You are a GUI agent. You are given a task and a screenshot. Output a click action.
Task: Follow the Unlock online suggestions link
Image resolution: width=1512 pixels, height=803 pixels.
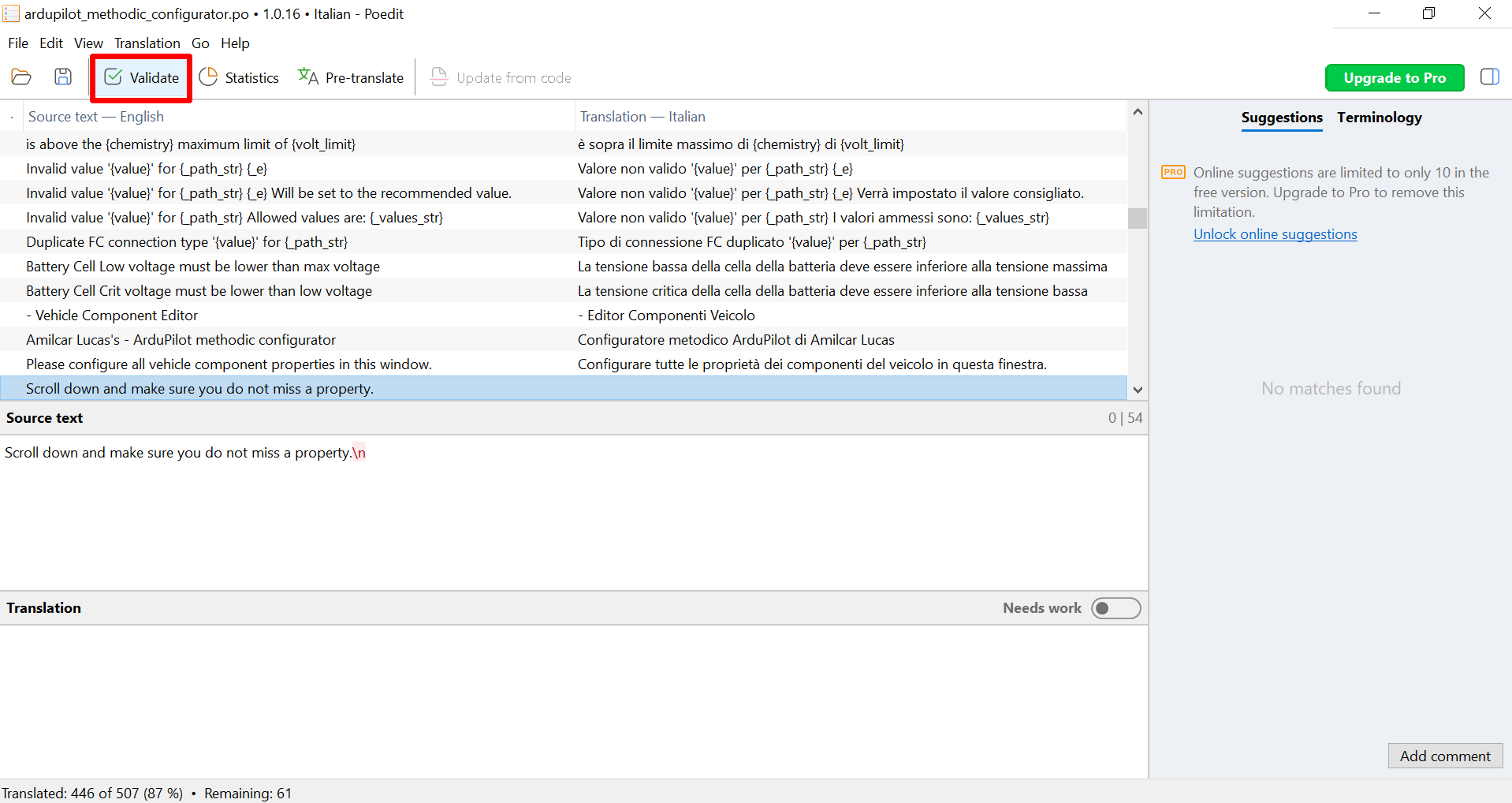coord(1275,234)
